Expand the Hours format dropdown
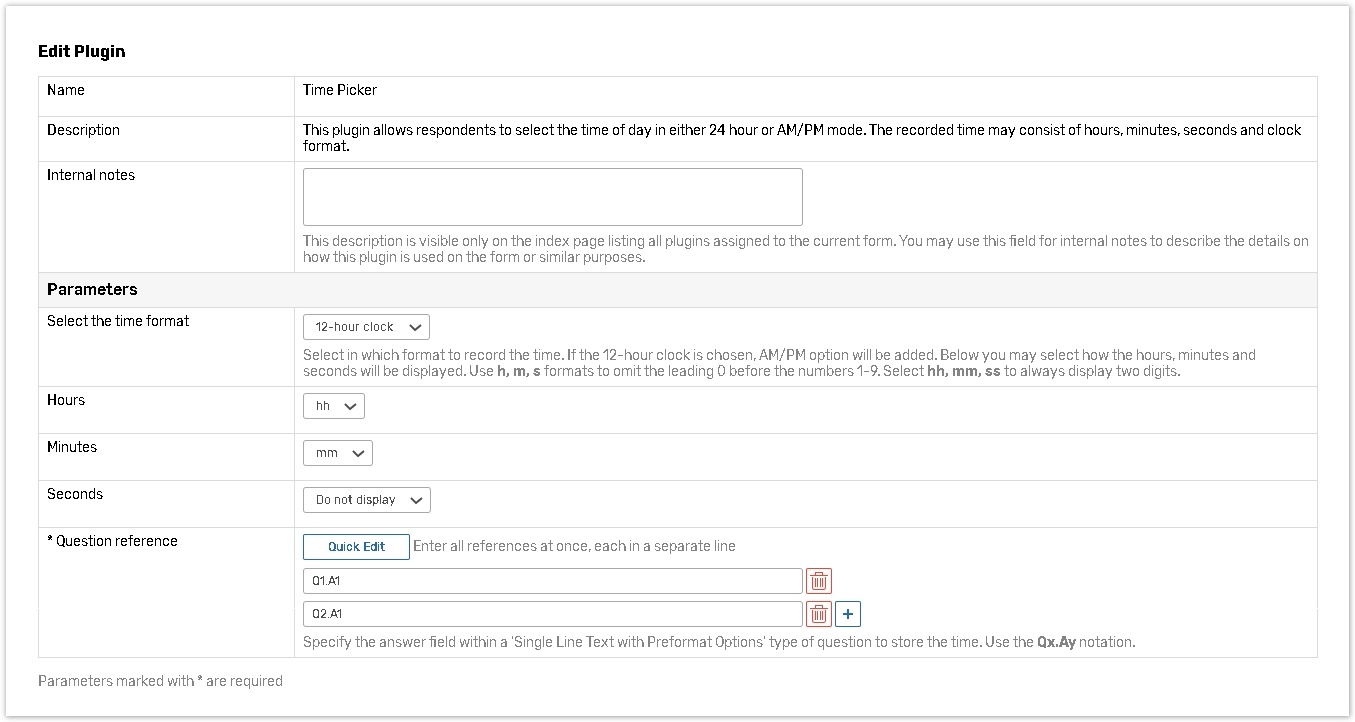The height and width of the screenshot is (722, 1355). [x=334, y=406]
